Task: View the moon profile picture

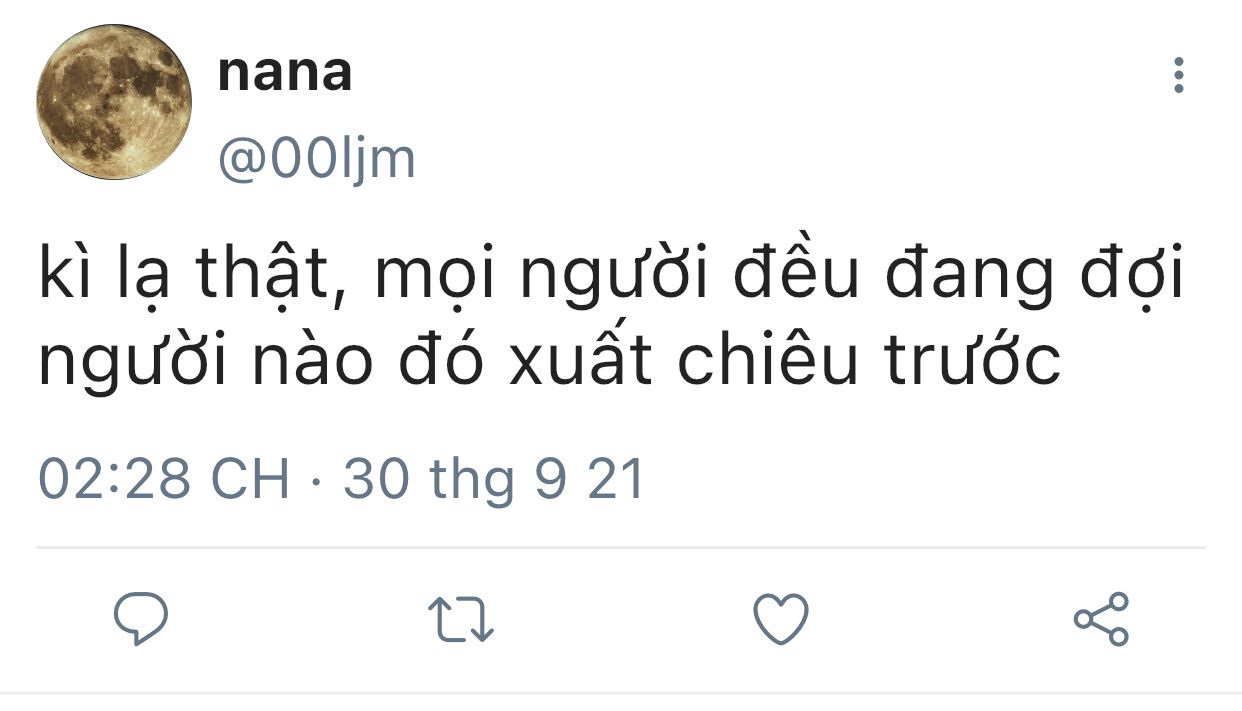Action: click(x=113, y=103)
